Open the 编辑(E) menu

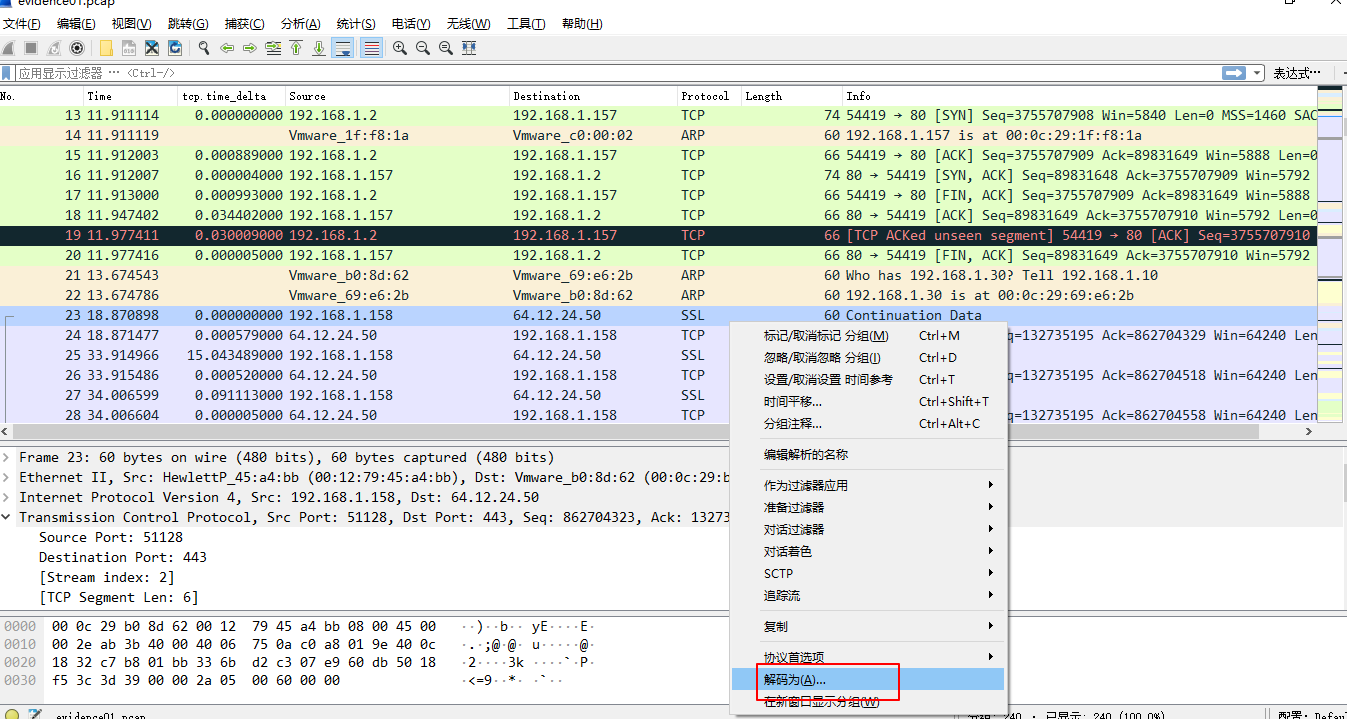(x=76, y=24)
